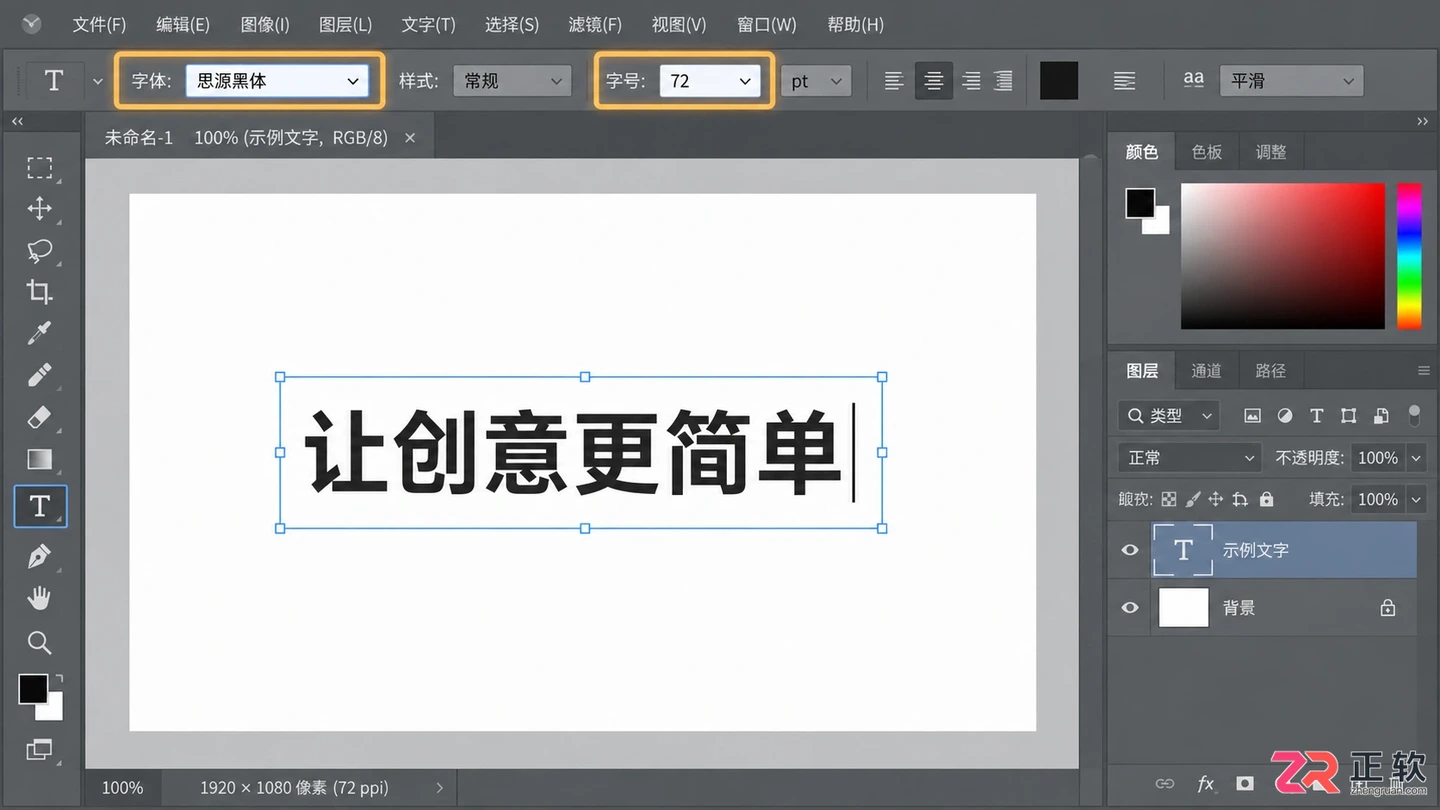This screenshot has height=810, width=1440.
Task: Open the 图层(L) menu
Action: pyautogui.click(x=345, y=24)
